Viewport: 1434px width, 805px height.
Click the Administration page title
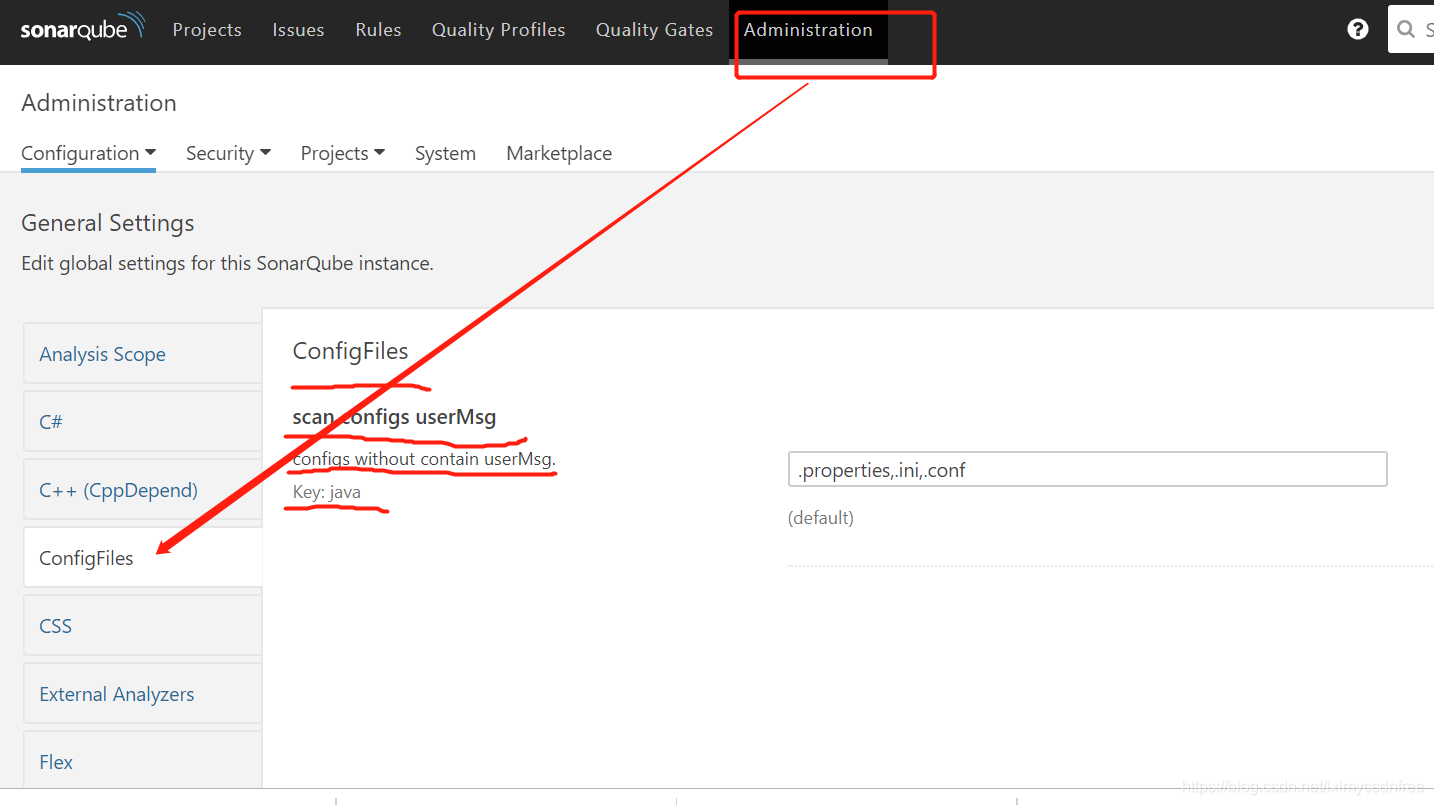click(x=99, y=103)
